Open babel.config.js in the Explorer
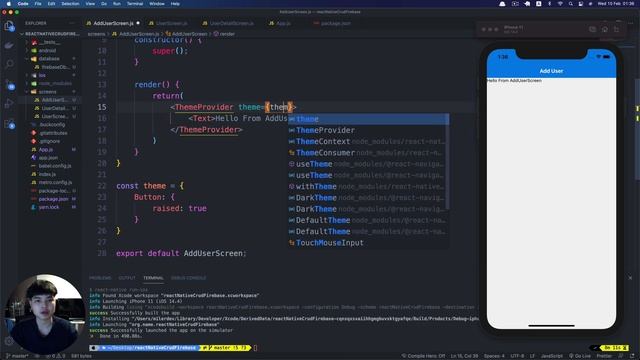 (50, 166)
